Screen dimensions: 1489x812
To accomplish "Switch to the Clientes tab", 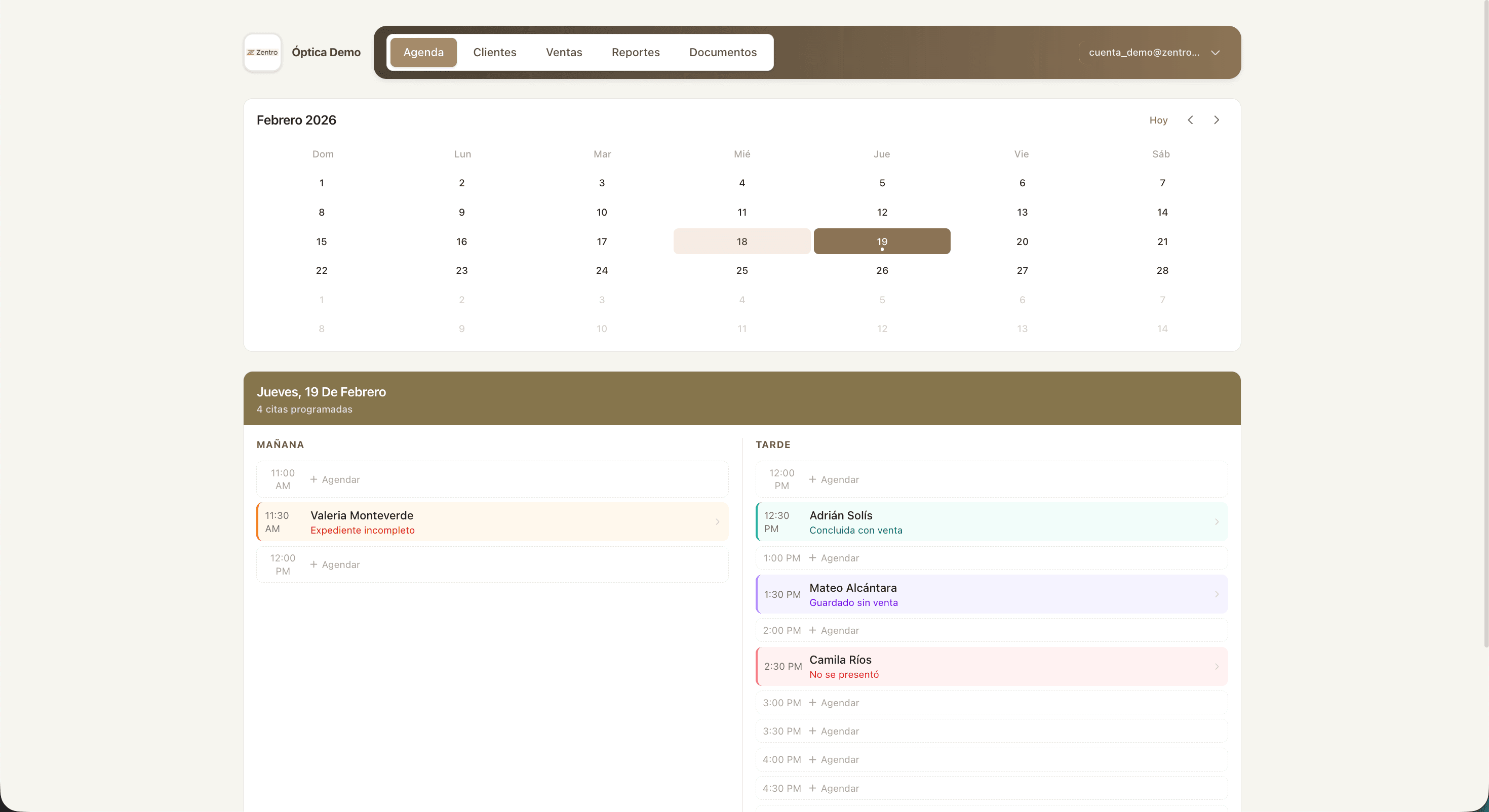I will point(494,52).
